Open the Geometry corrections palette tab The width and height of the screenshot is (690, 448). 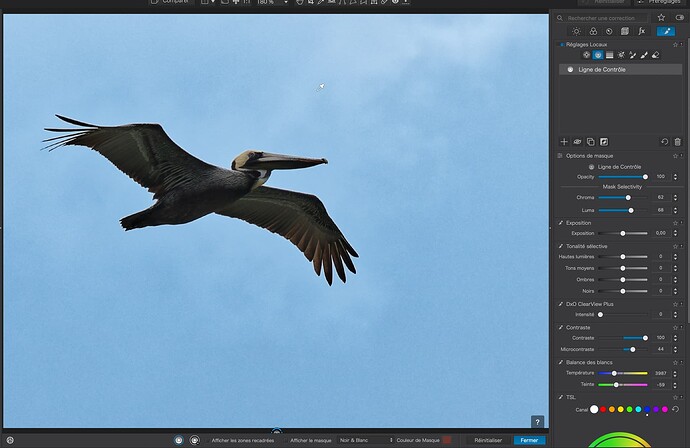(x=624, y=31)
